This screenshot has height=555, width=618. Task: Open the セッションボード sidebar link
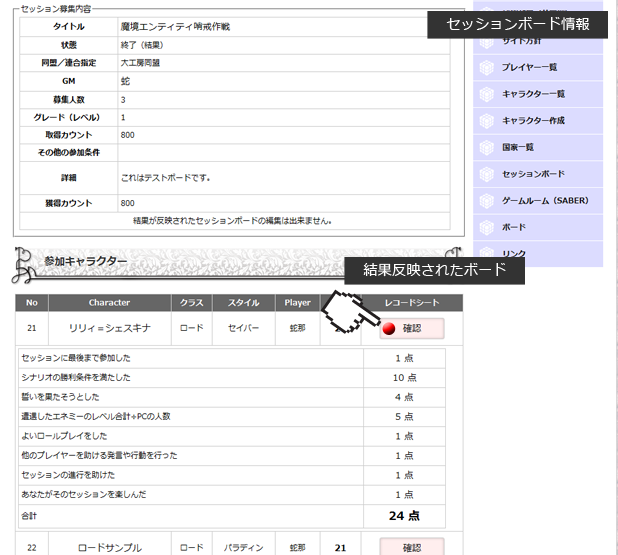pyautogui.click(x=538, y=174)
